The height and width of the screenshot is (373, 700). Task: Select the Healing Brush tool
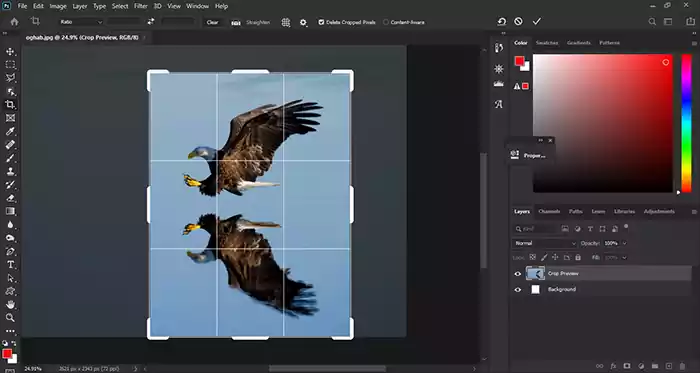tap(10, 145)
